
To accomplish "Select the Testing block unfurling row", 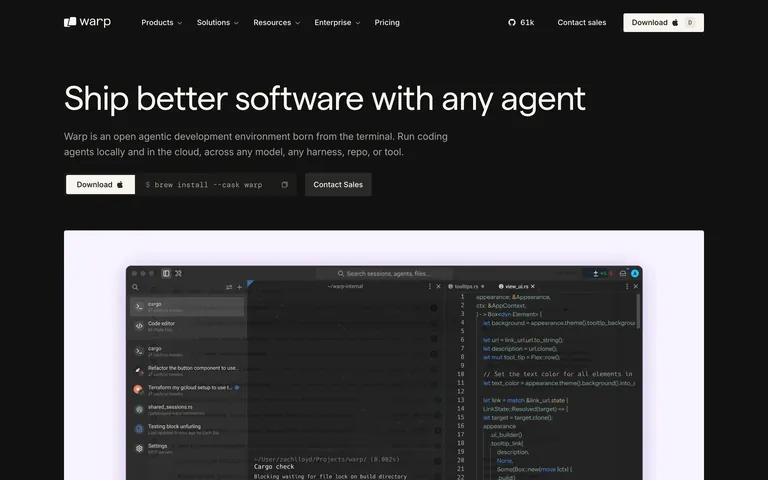I will [188, 429].
